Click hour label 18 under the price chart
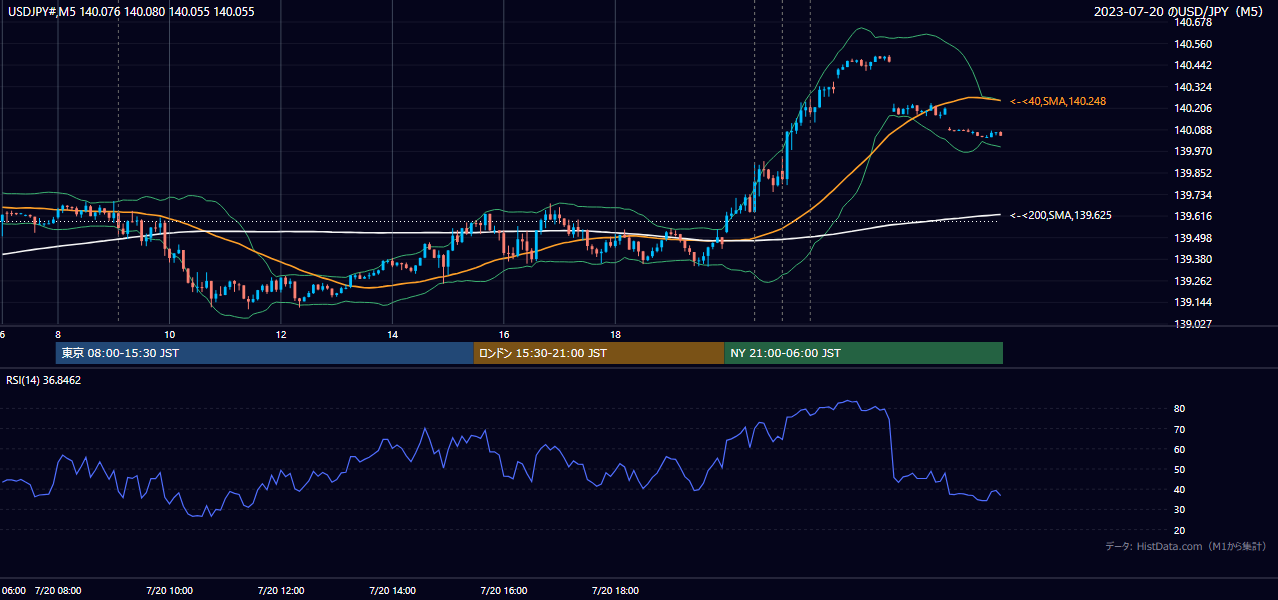1278x600 pixels. [616, 334]
